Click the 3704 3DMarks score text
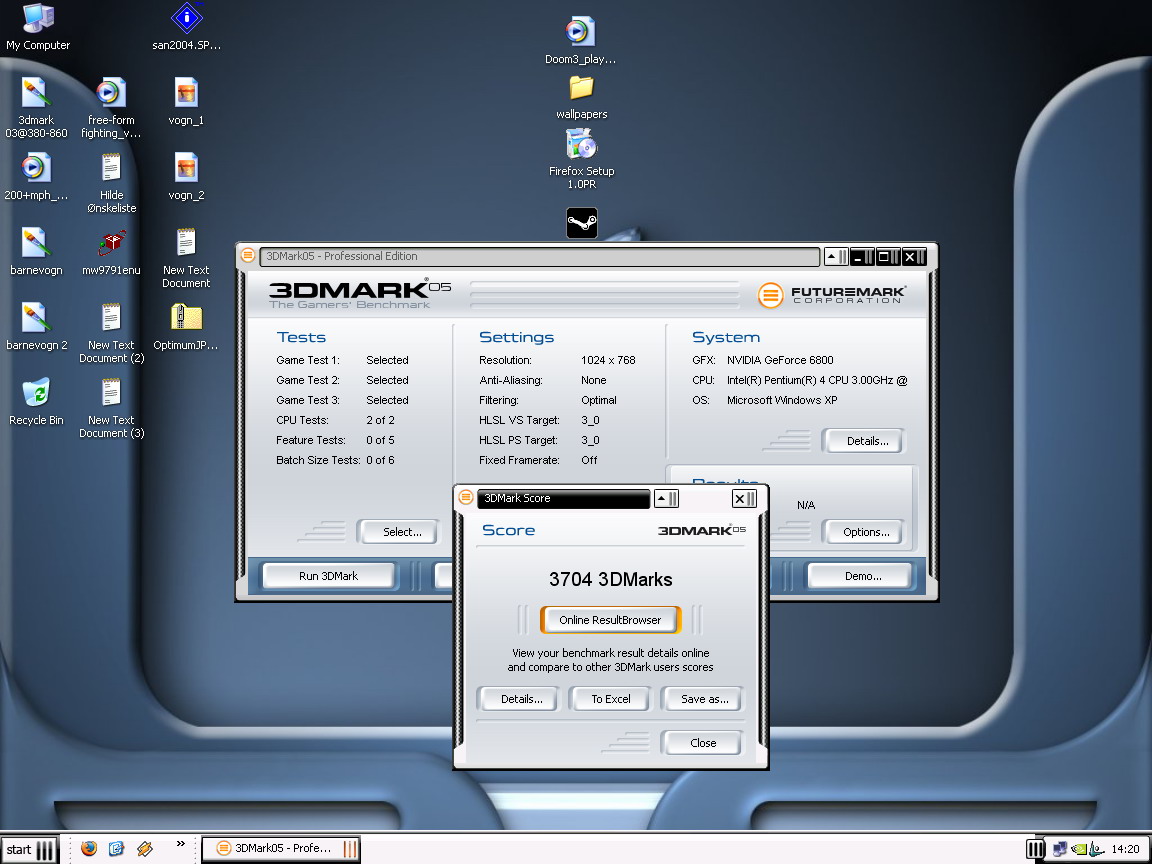 click(x=611, y=579)
